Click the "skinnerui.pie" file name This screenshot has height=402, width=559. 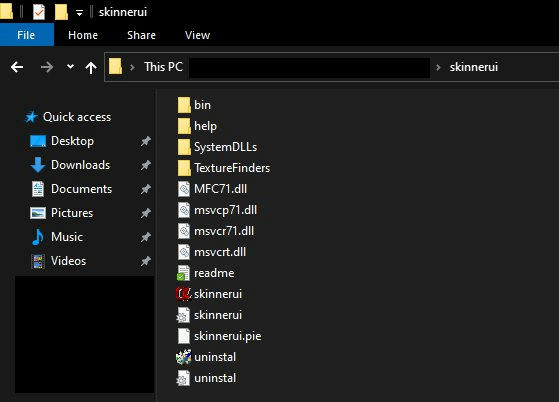[227, 336]
